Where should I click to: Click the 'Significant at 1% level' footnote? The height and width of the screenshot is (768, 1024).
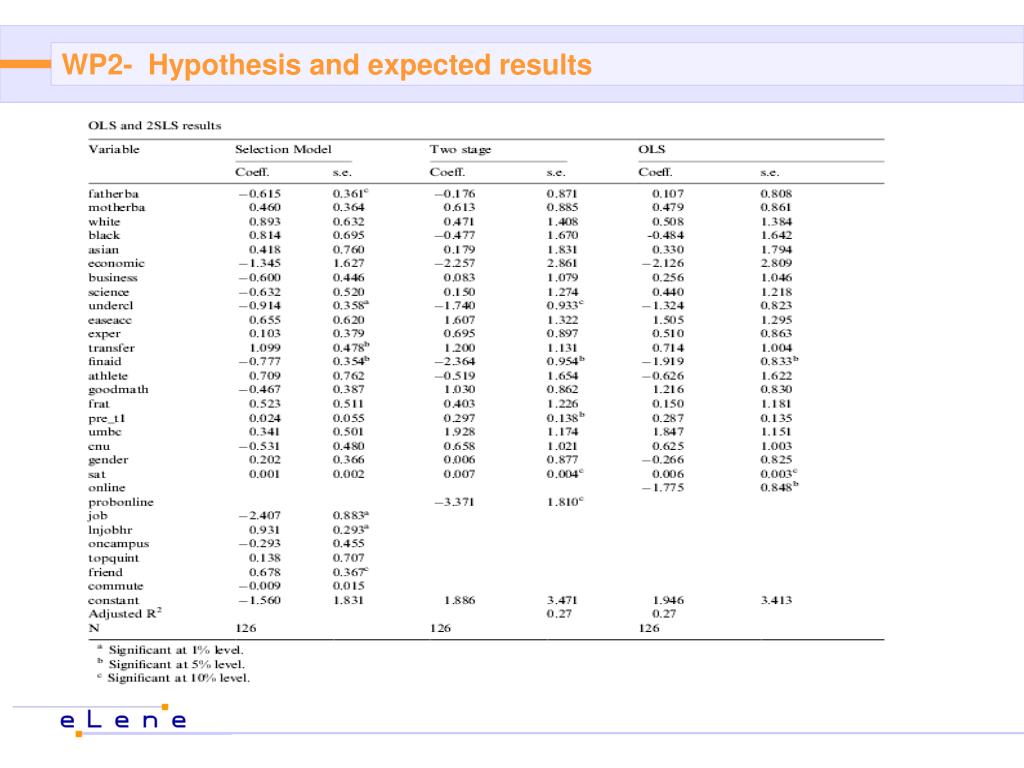click(x=170, y=650)
